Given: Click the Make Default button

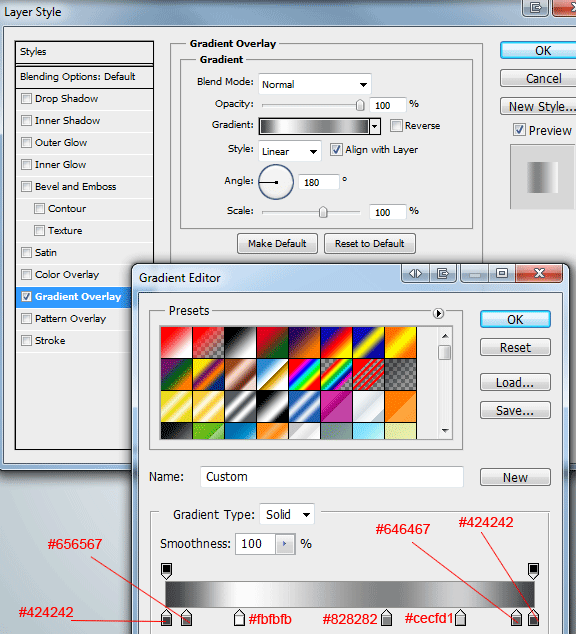Looking at the screenshot, I should 277,243.
